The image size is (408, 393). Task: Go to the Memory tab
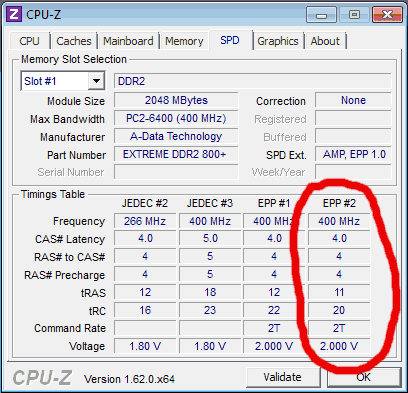click(184, 41)
